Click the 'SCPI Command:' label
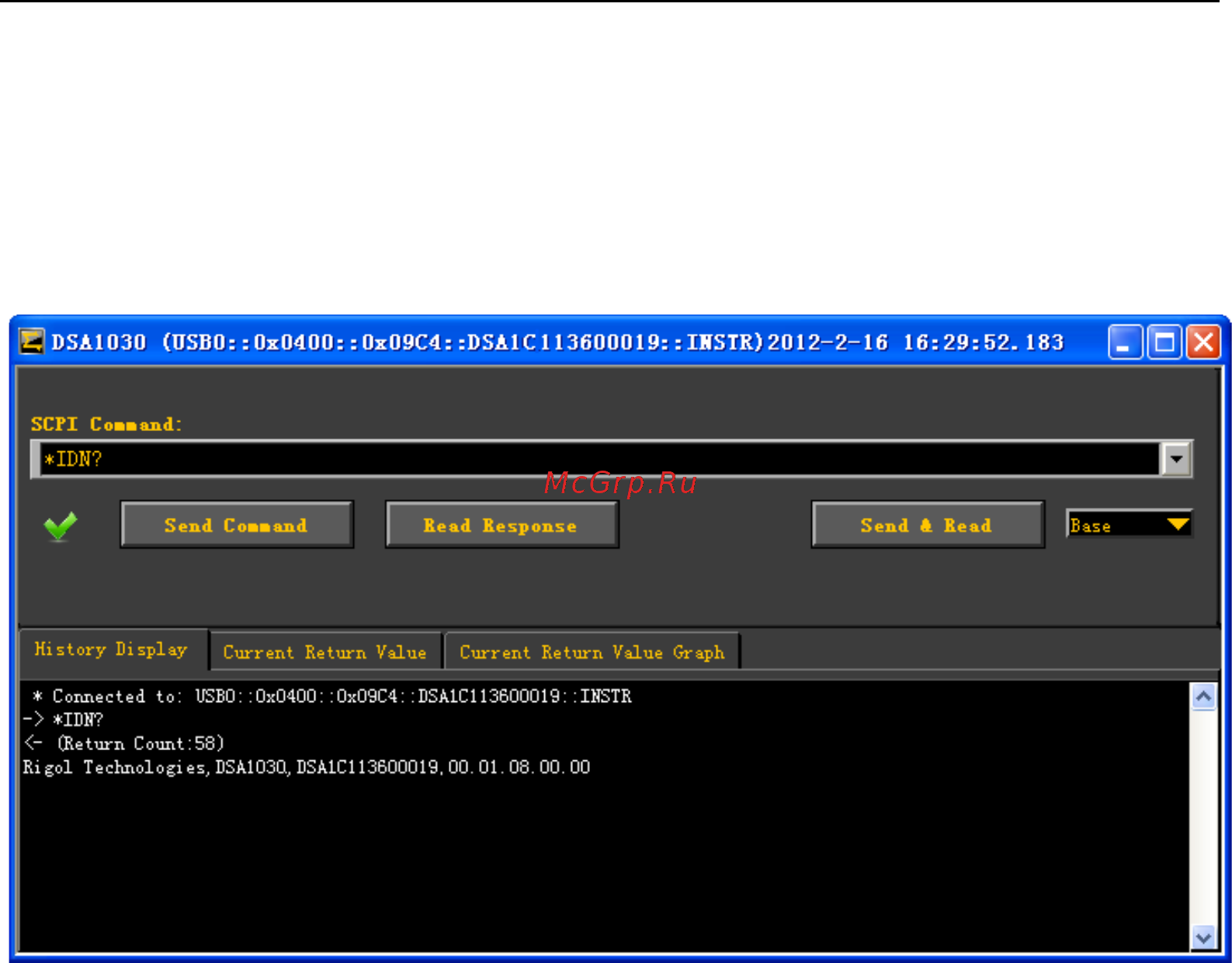 click(106, 424)
